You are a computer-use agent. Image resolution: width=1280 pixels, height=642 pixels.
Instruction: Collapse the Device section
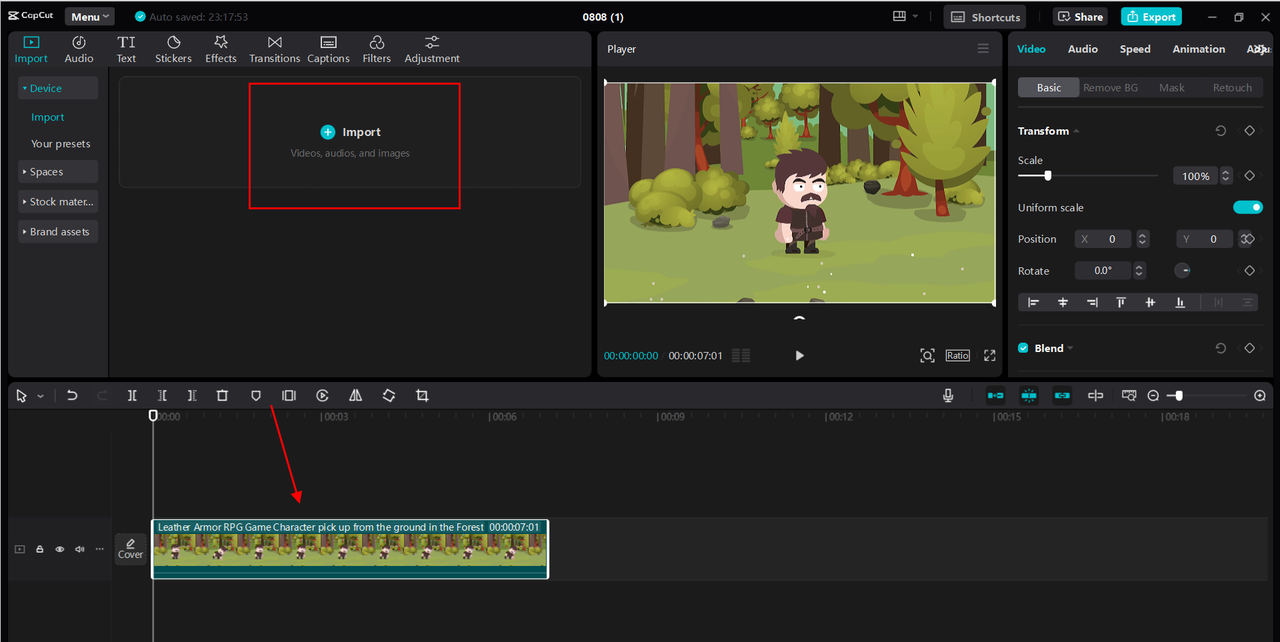coord(58,88)
